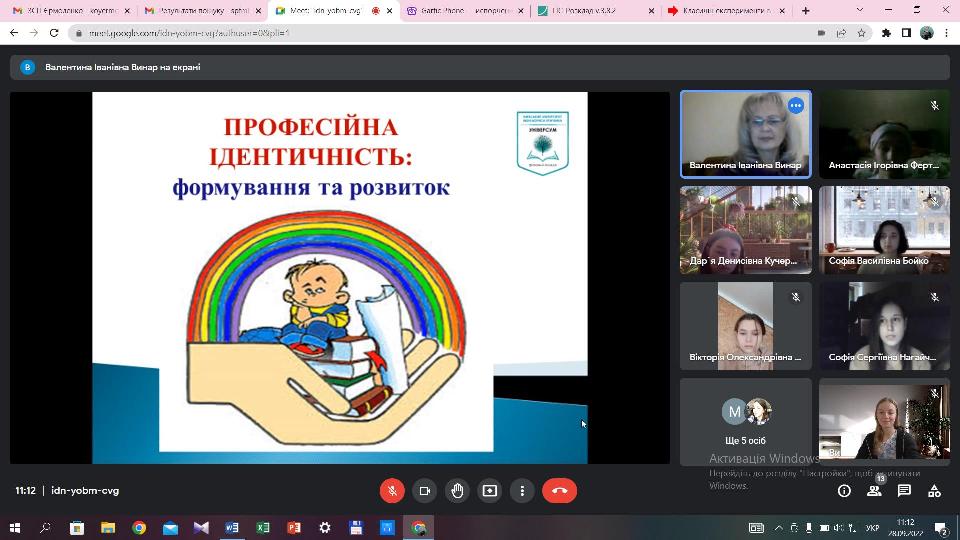Open the Activities icon

[x=934, y=491]
